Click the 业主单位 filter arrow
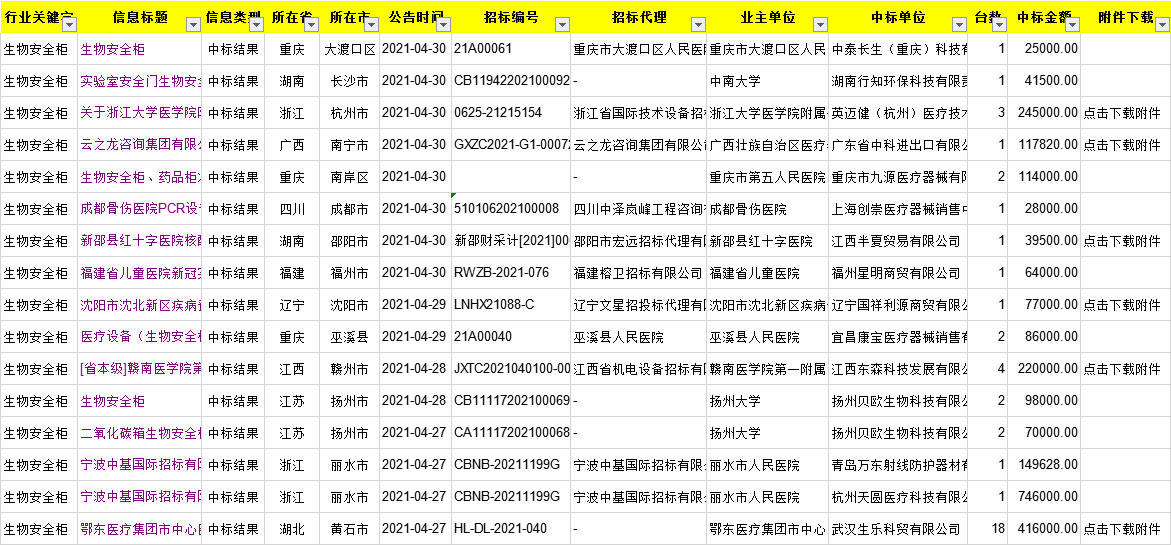 (819, 24)
